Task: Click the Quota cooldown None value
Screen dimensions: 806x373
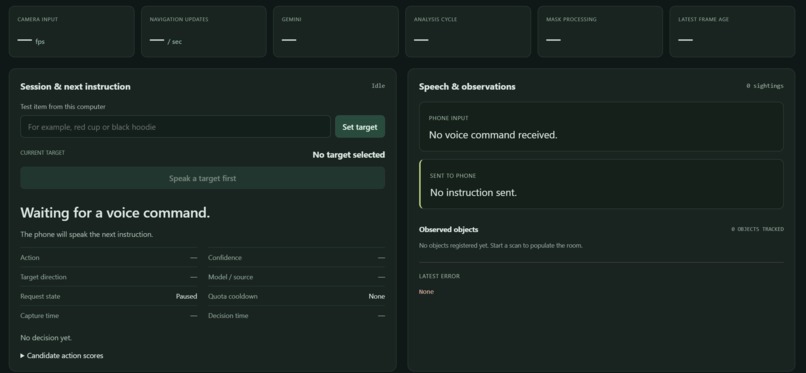Action: pos(376,296)
